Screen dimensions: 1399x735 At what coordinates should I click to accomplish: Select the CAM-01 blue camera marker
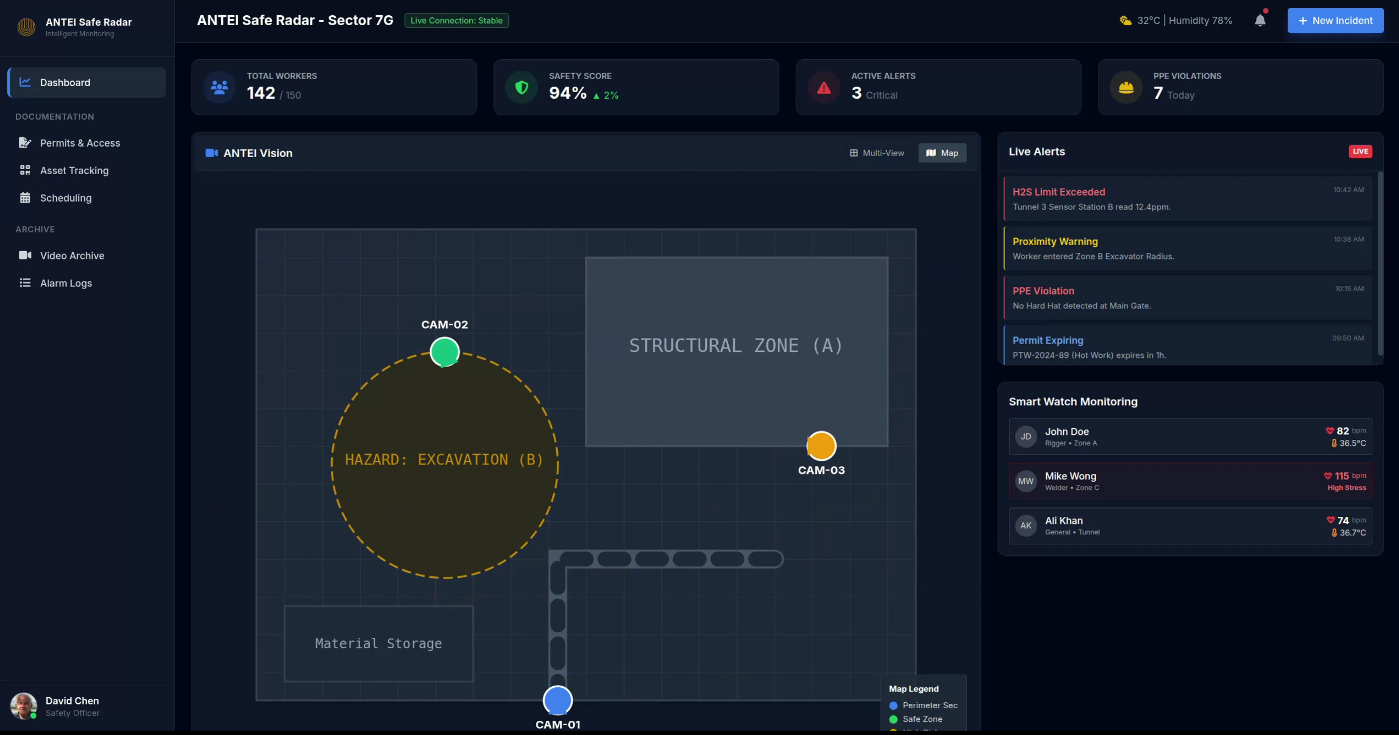558,700
